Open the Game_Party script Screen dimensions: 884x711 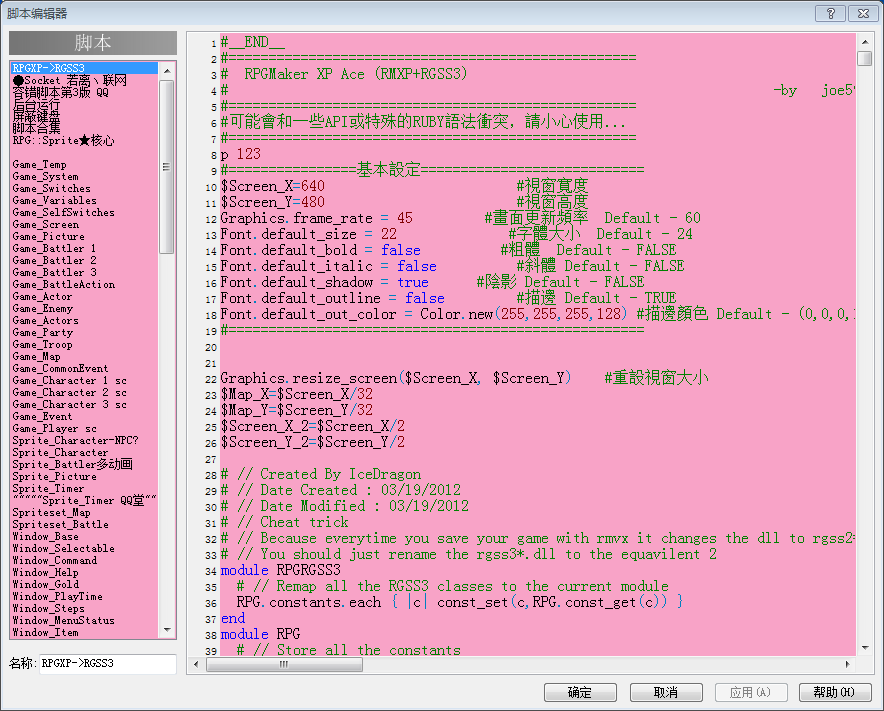(x=85, y=332)
